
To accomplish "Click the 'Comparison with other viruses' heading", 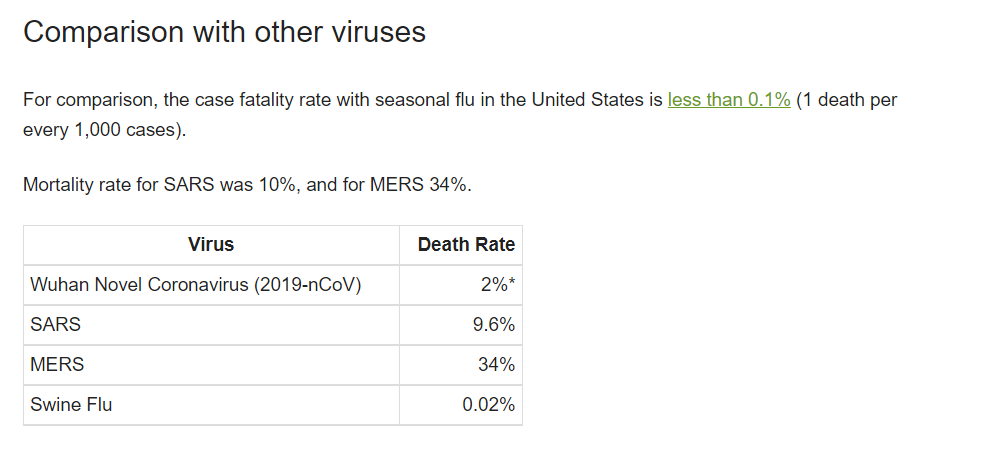I will [224, 32].
